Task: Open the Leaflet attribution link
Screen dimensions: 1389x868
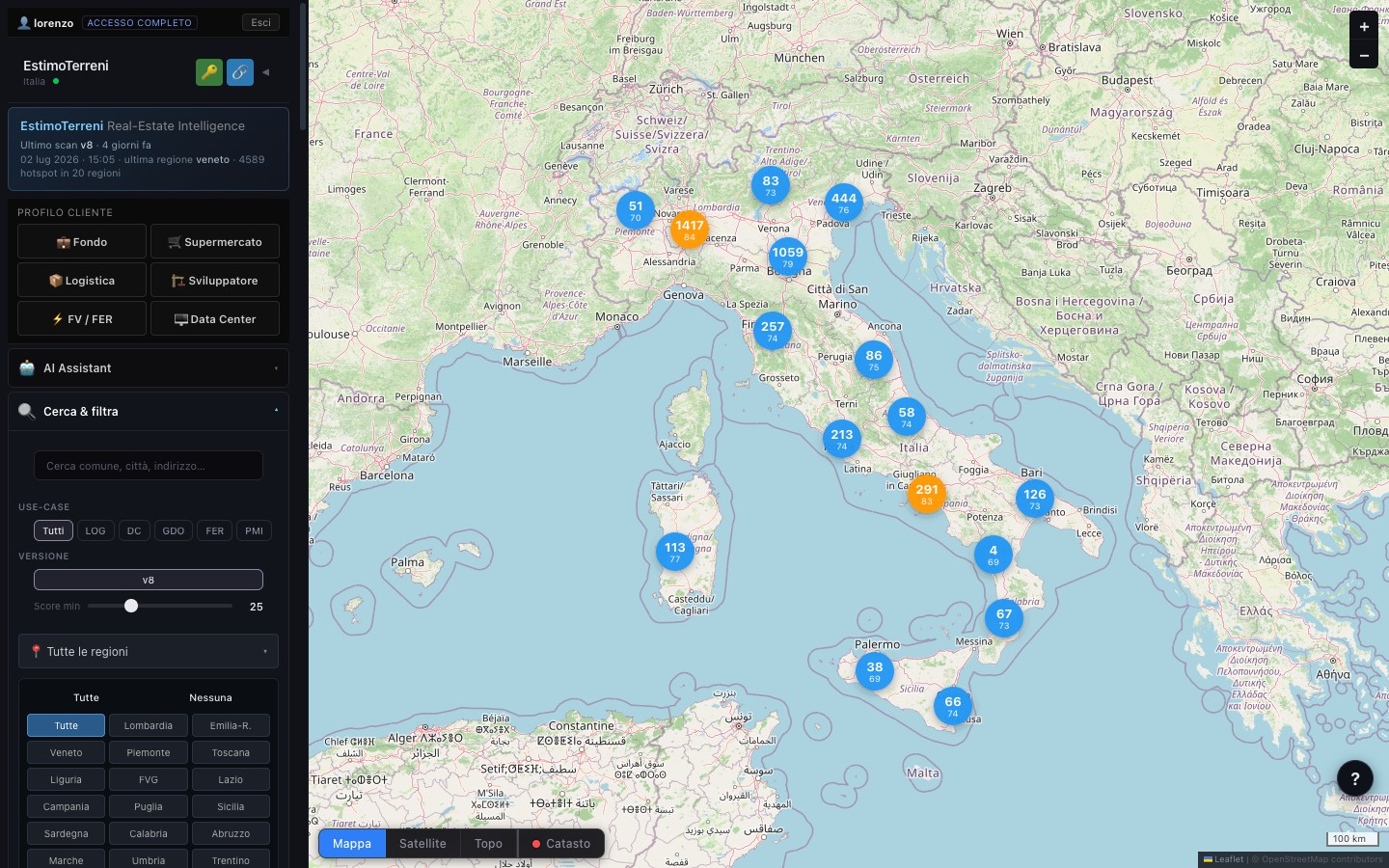Action: pyautogui.click(x=1223, y=859)
